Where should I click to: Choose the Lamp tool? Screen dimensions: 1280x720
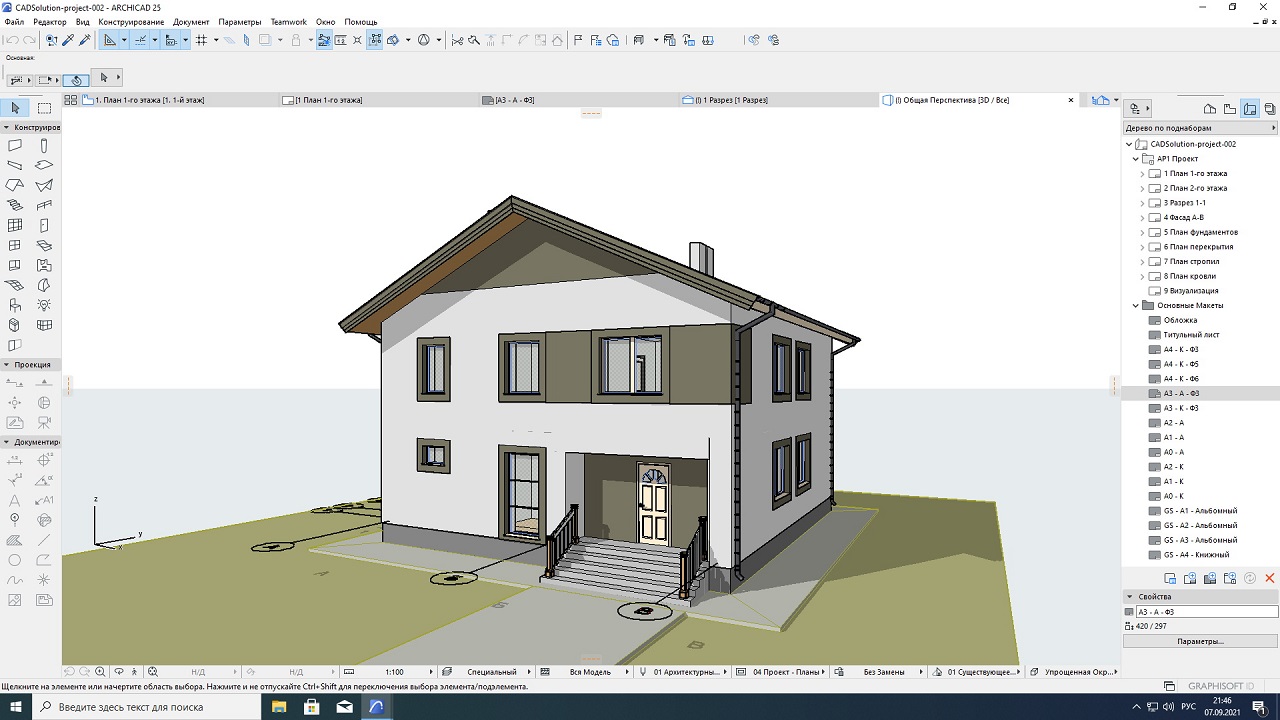[44, 305]
